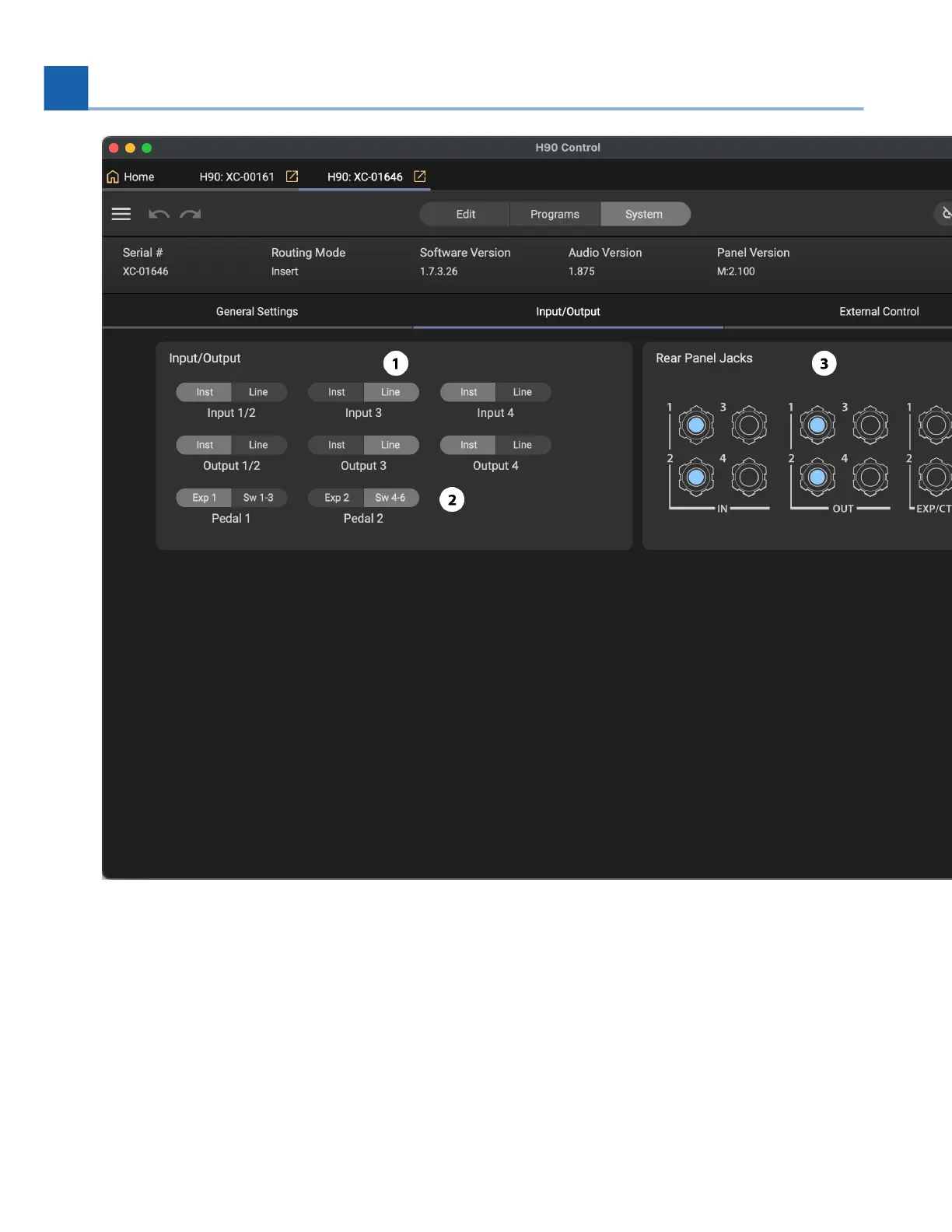Set Output 4 to Line
The width and height of the screenshot is (952, 1232).
pos(523,445)
